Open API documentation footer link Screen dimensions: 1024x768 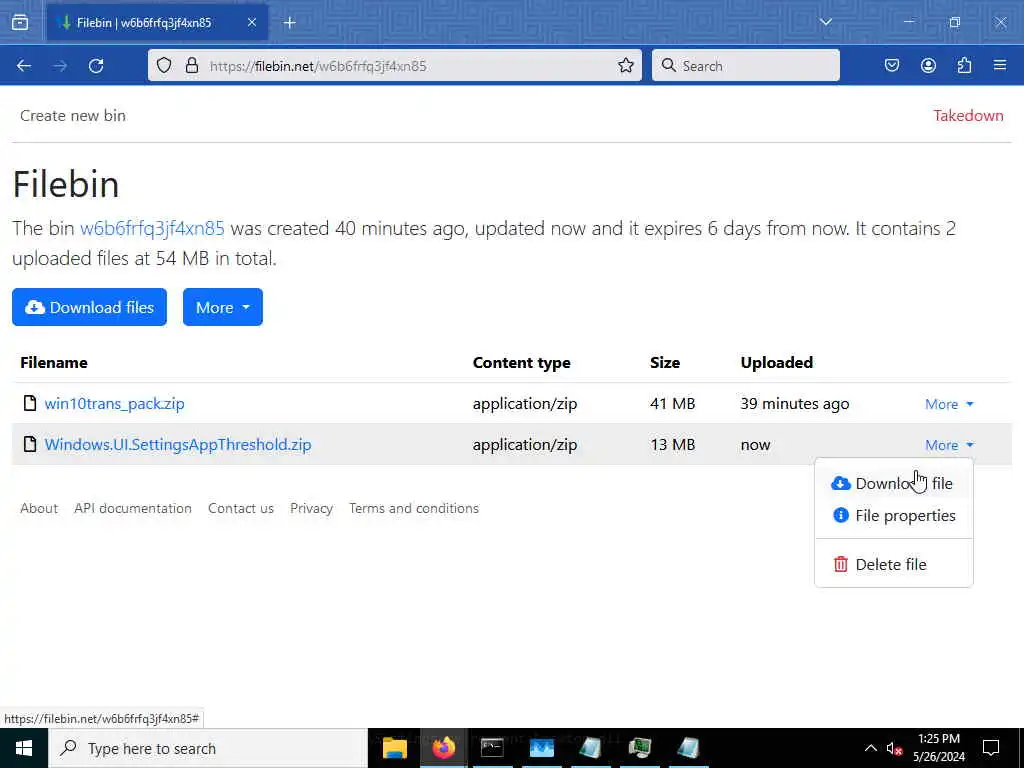(x=133, y=508)
